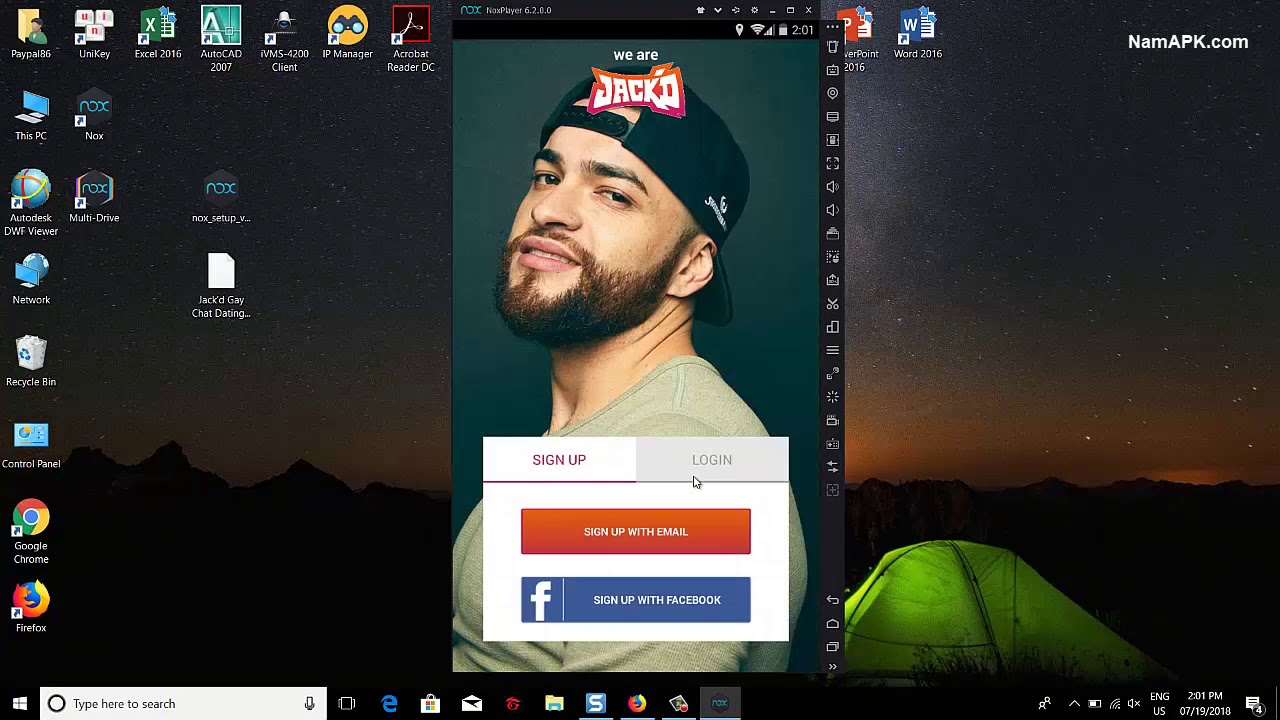The width and height of the screenshot is (1280, 720).
Task: Click SIGN UP WITH FACEBOOK button
Action: coord(636,600)
